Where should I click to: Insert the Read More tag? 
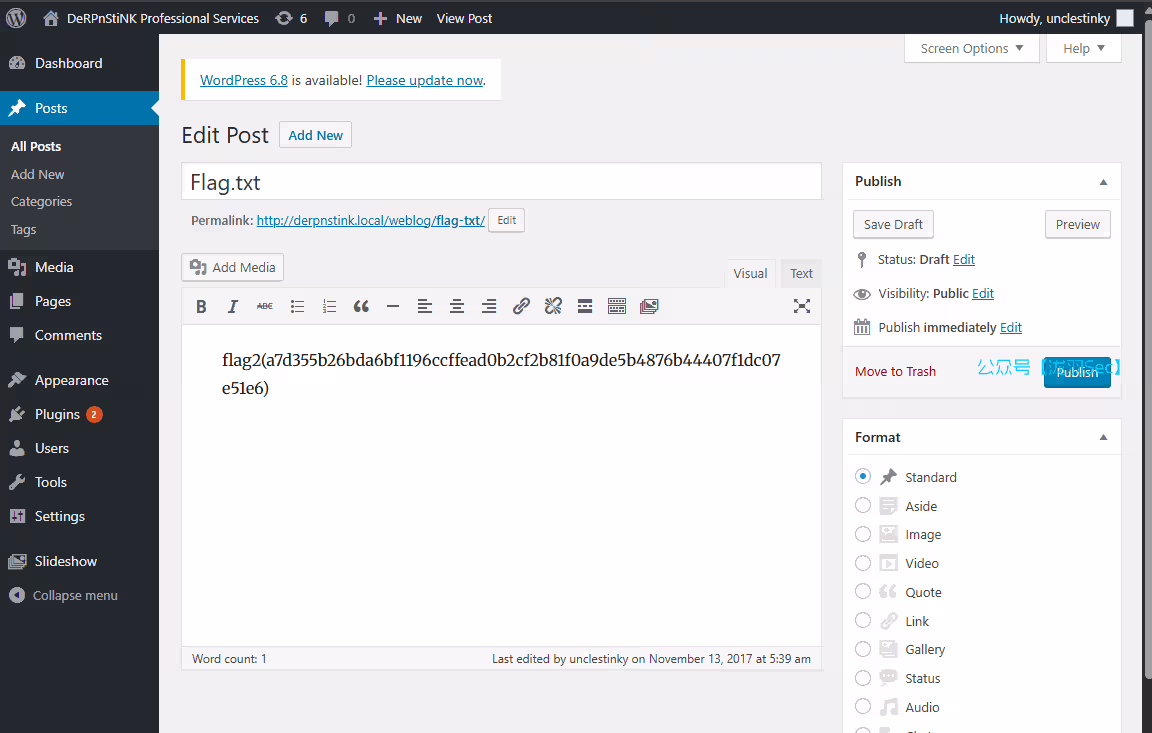pos(585,307)
